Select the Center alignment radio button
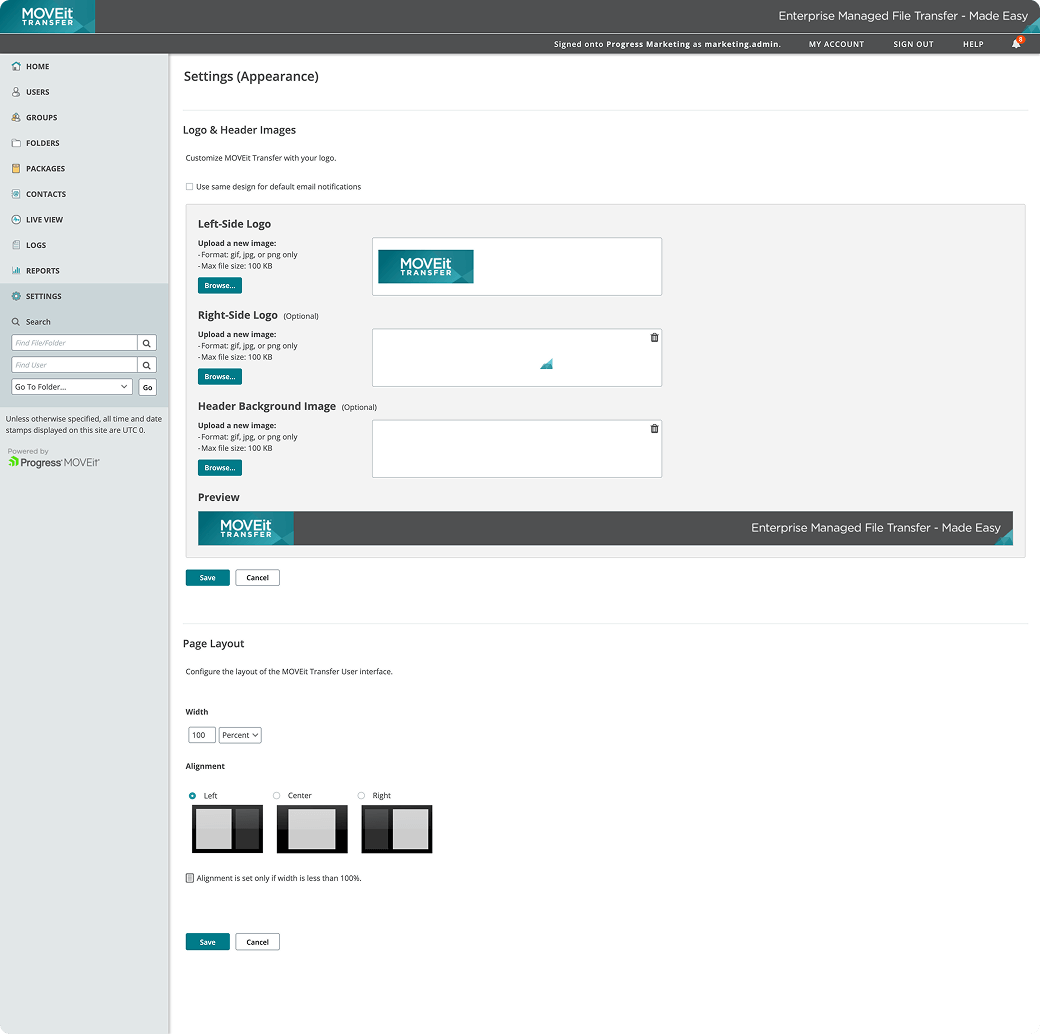 277,796
